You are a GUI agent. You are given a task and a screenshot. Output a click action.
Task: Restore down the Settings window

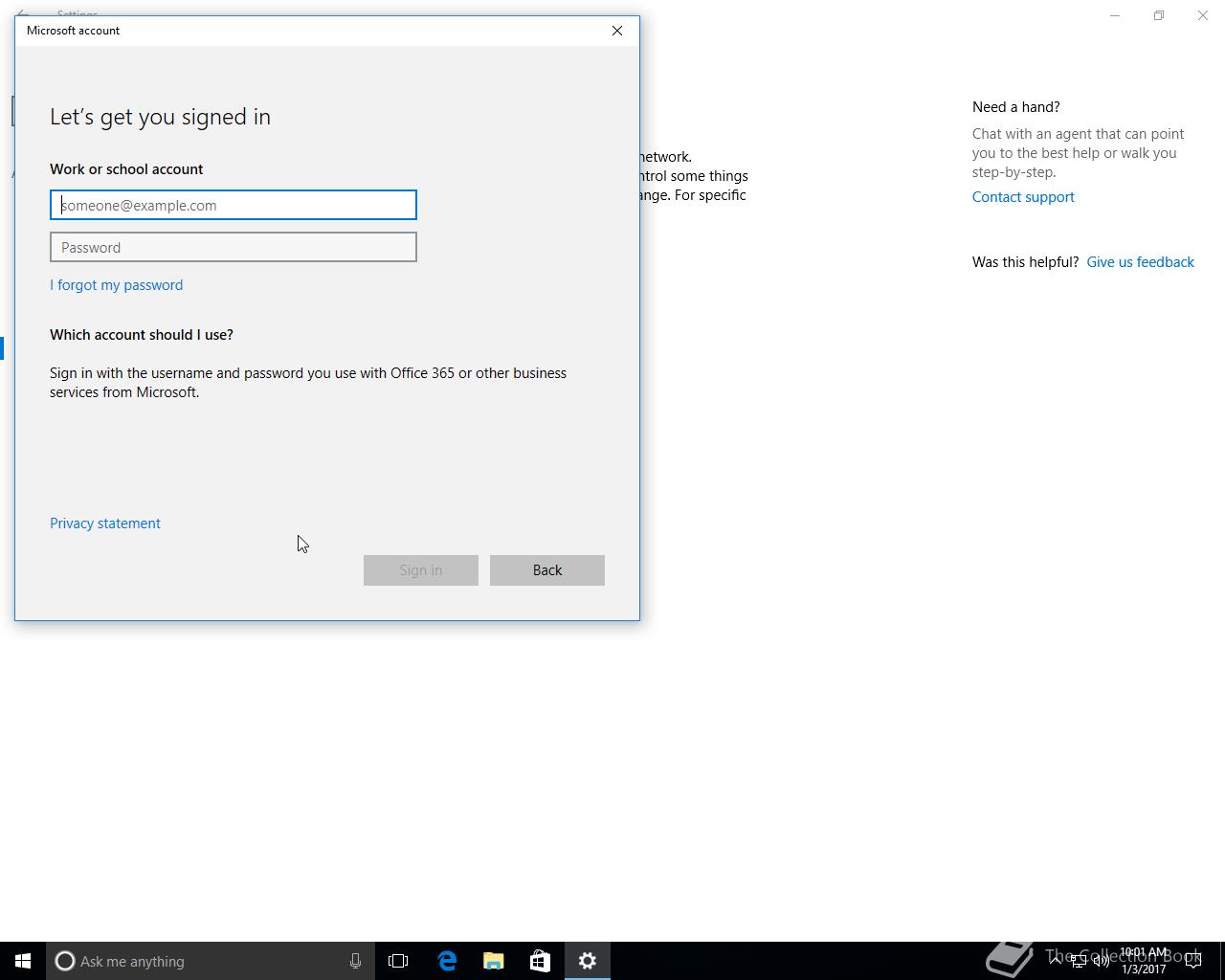1159,15
